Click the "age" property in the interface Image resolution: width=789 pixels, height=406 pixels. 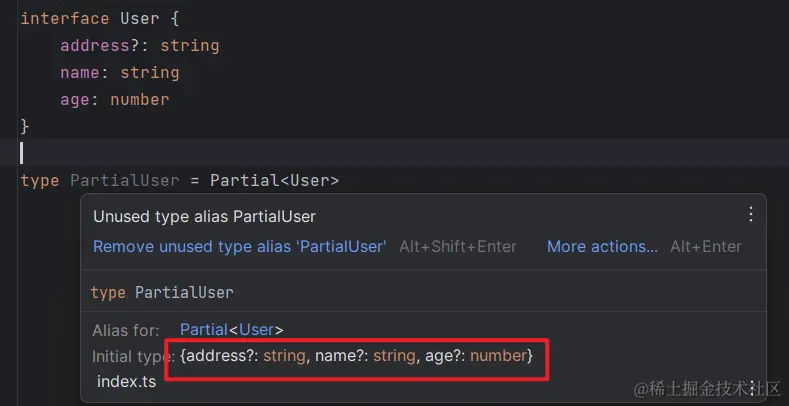click(x=75, y=100)
